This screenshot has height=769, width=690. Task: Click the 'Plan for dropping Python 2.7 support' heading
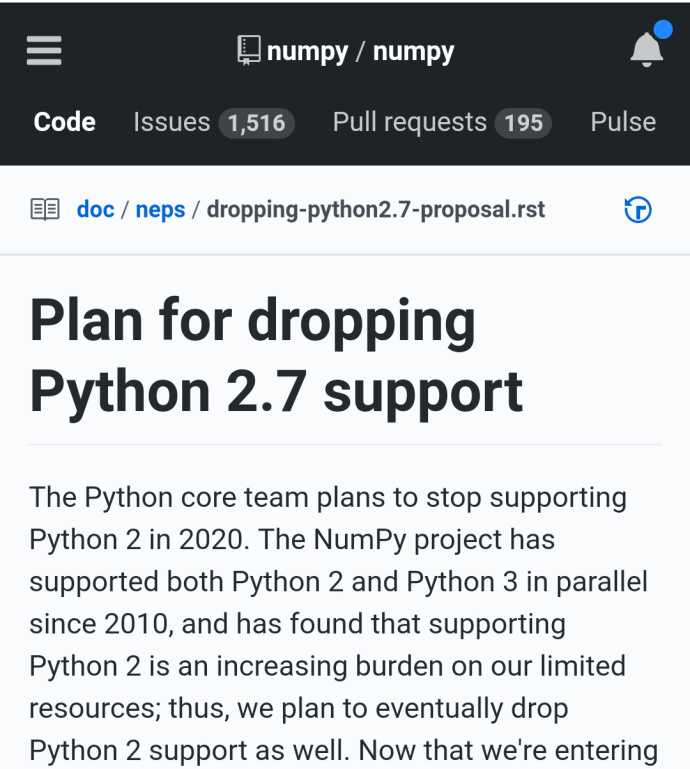tap(276, 358)
